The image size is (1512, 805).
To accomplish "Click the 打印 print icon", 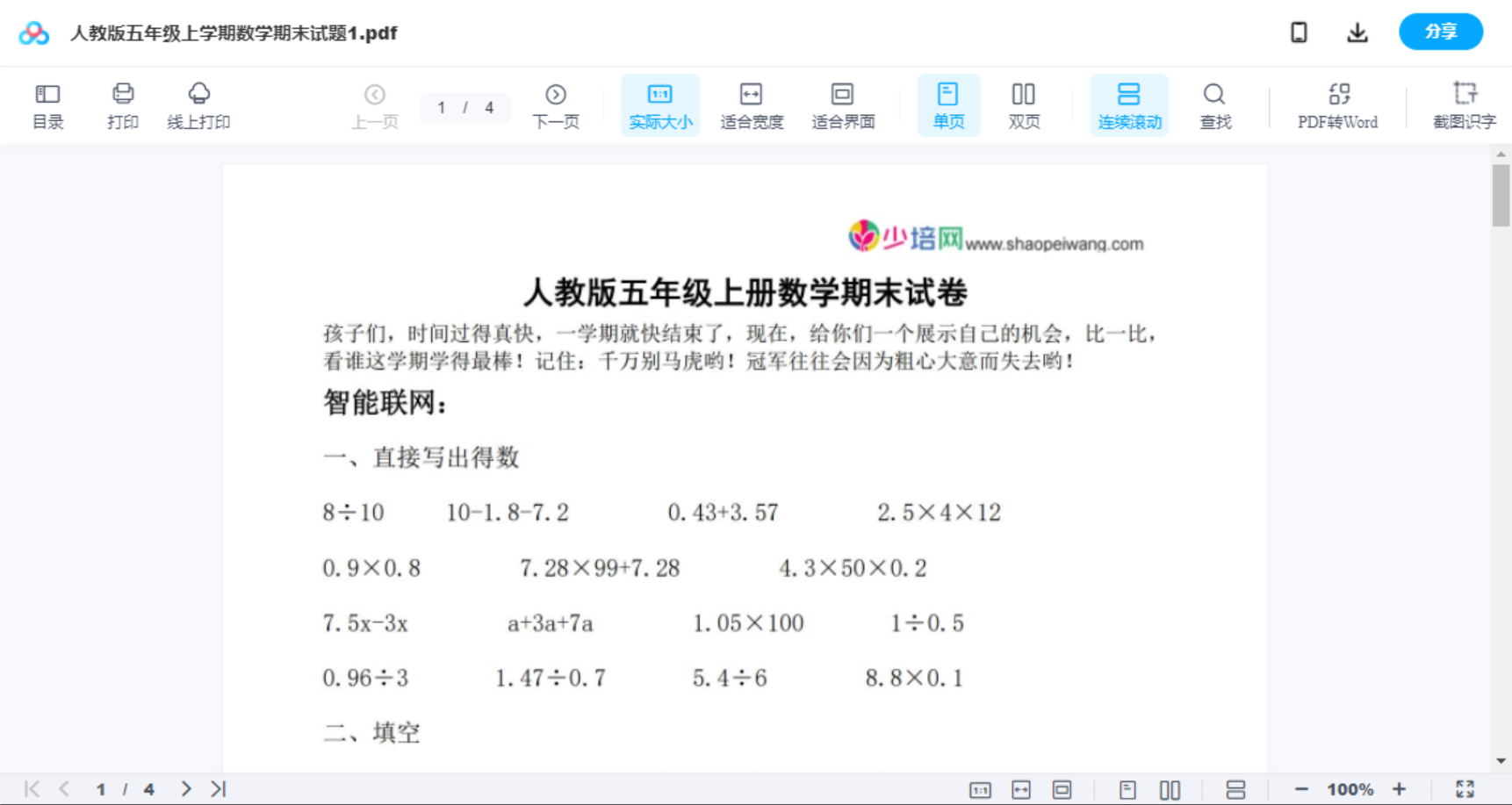I will pos(123,104).
